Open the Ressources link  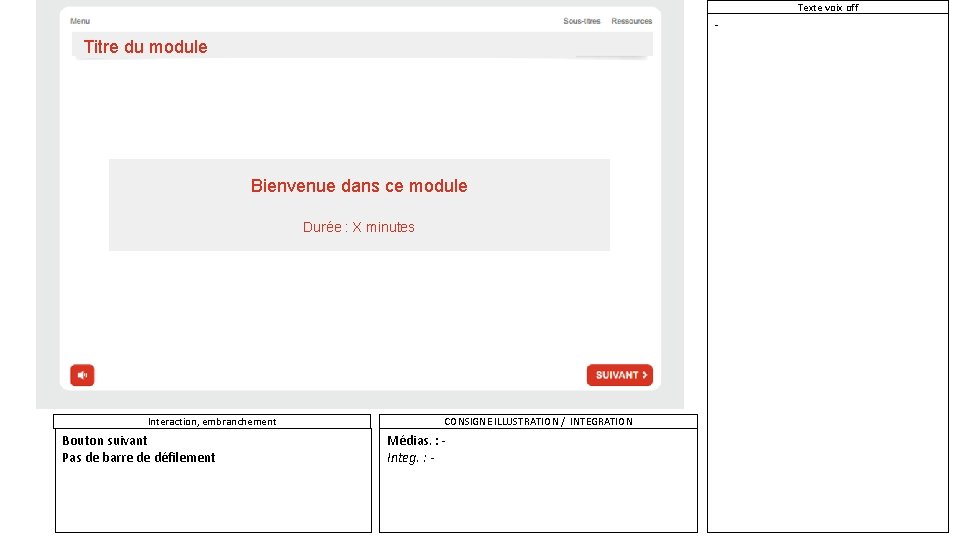(631, 21)
